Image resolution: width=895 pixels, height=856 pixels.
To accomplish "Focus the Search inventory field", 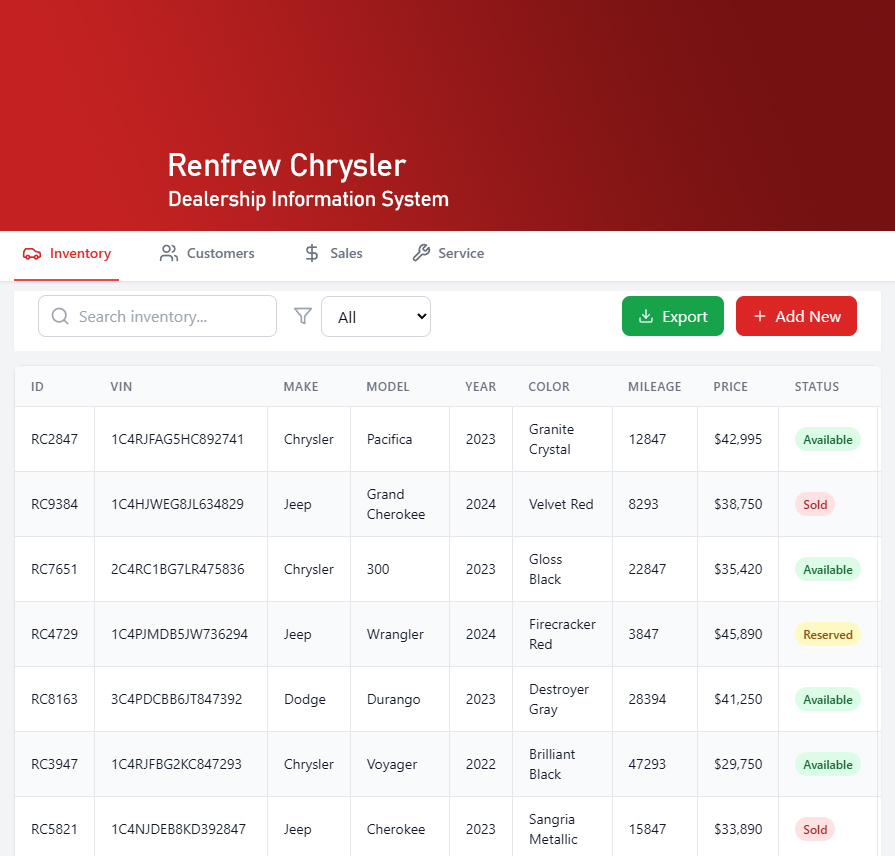I will point(158,316).
